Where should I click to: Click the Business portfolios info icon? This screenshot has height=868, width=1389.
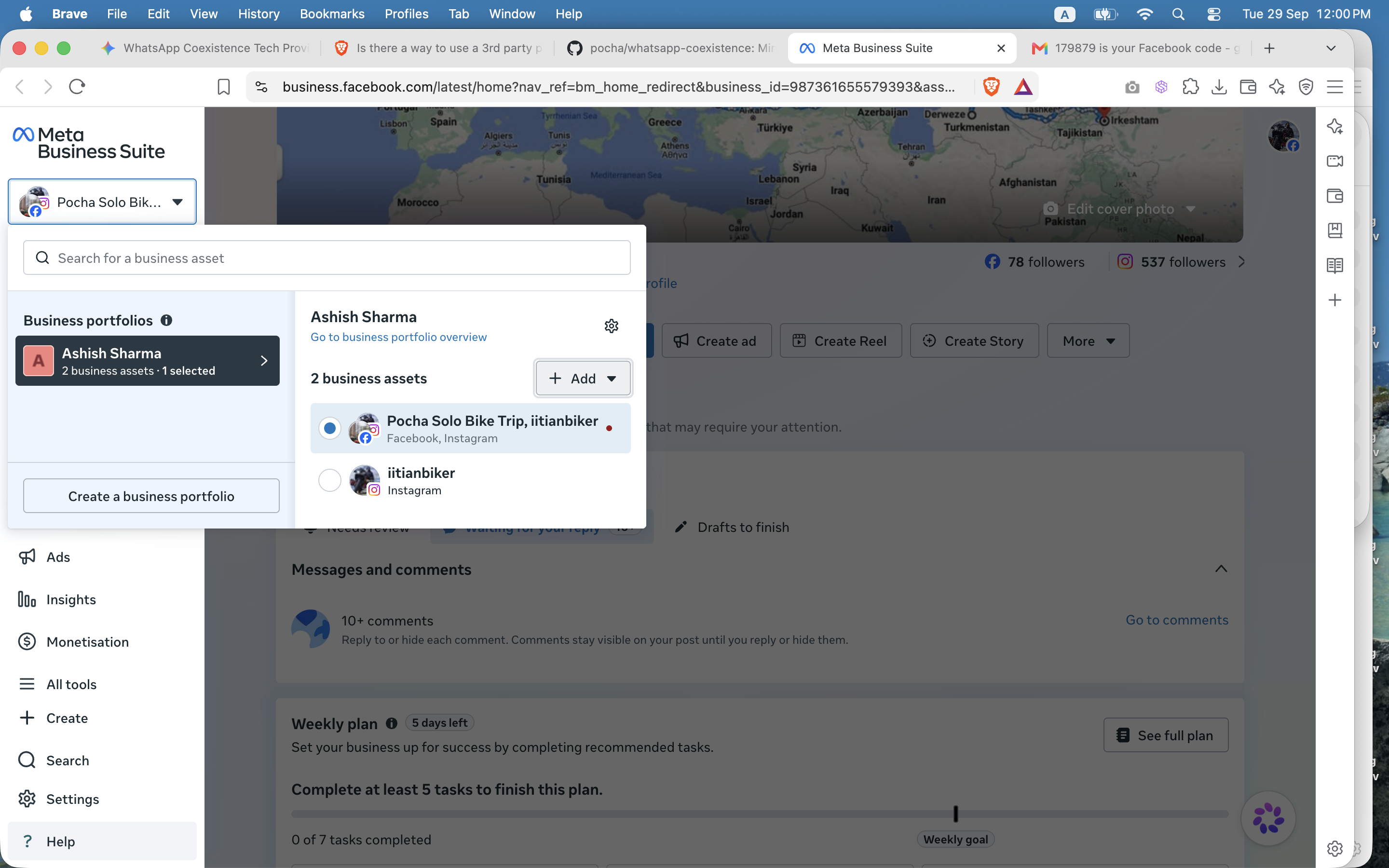click(x=166, y=320)
